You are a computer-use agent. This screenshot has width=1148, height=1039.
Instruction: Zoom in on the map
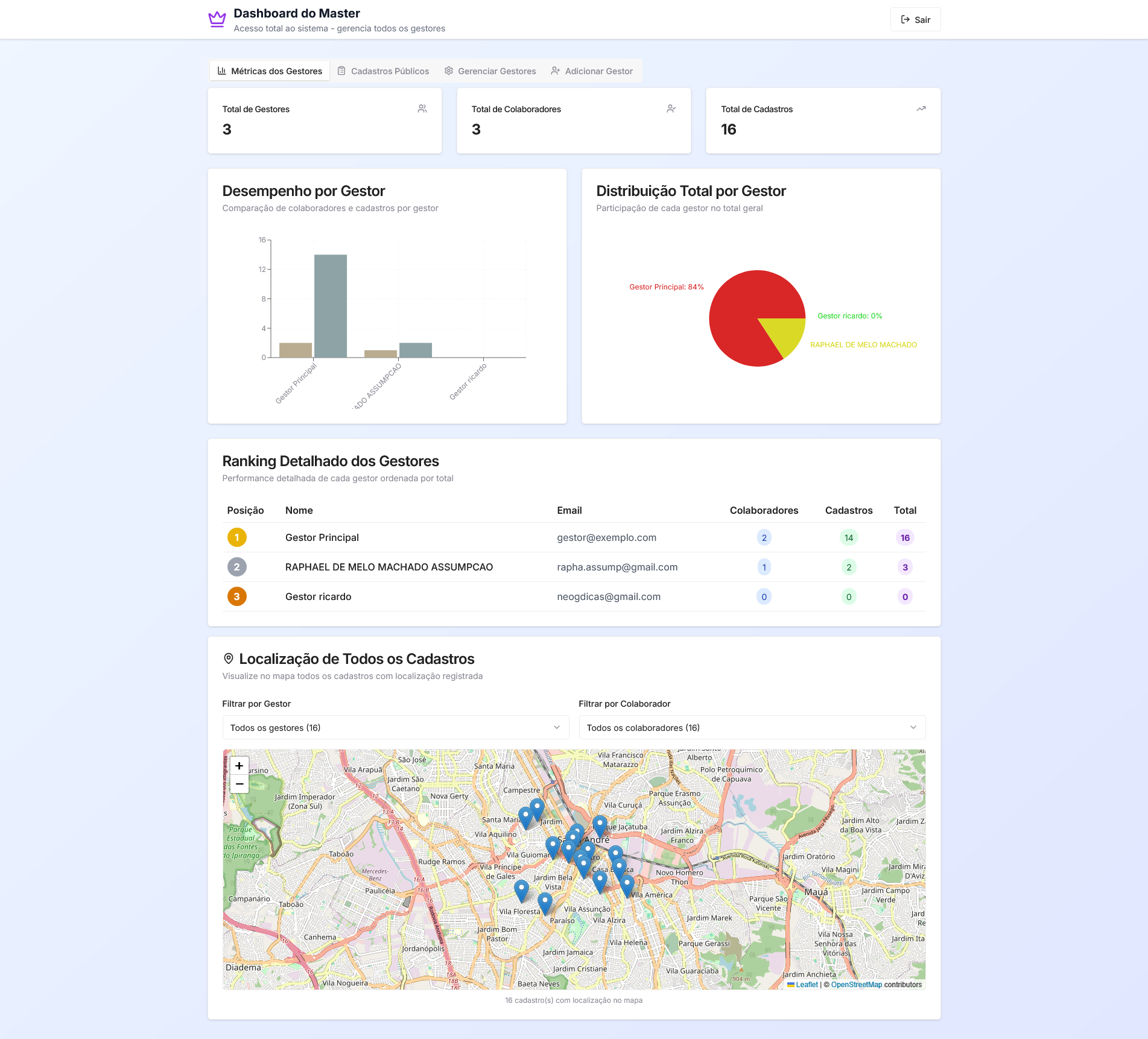pos(239,766)
